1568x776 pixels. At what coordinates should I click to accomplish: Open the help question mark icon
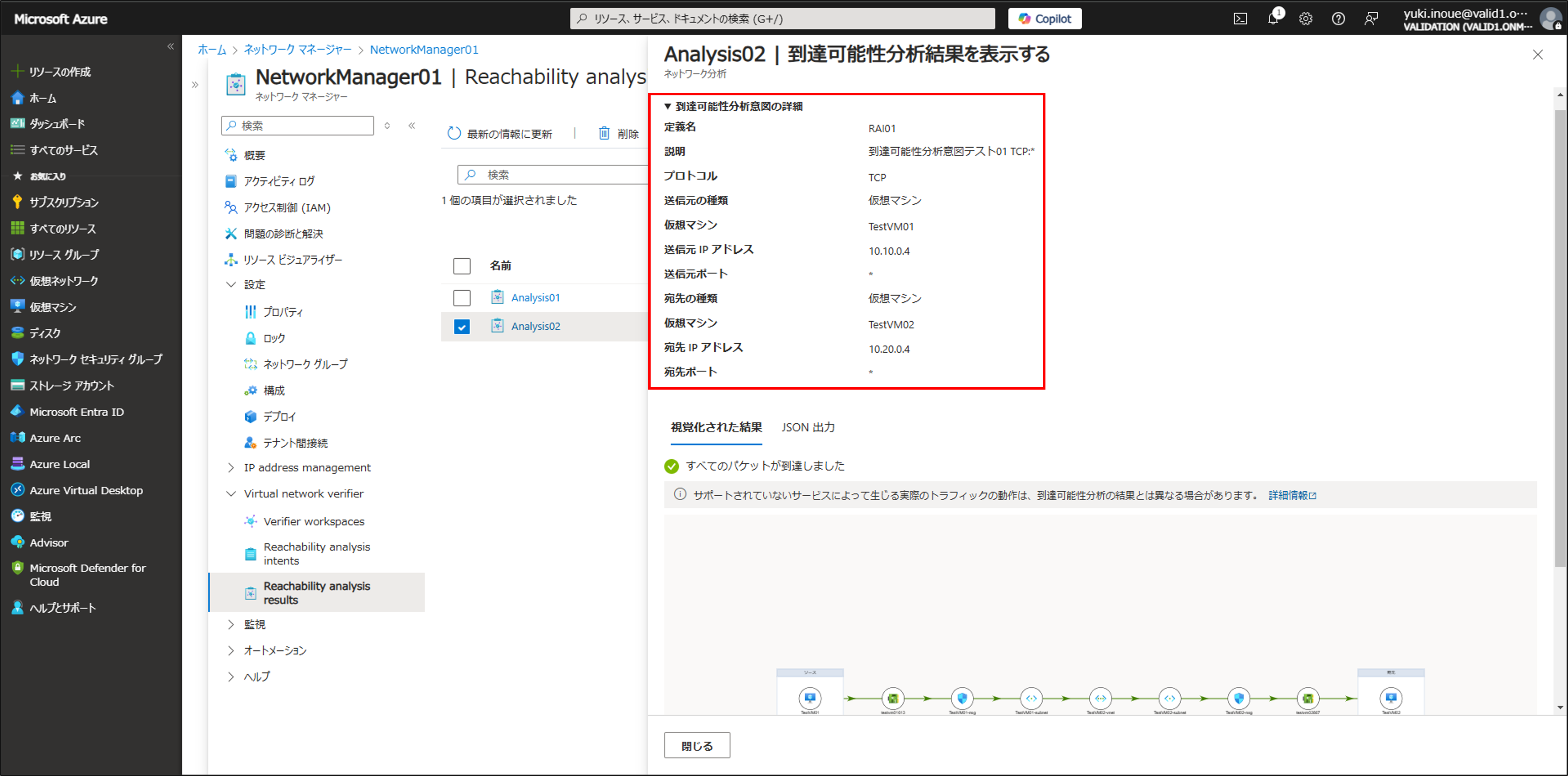1338,19
